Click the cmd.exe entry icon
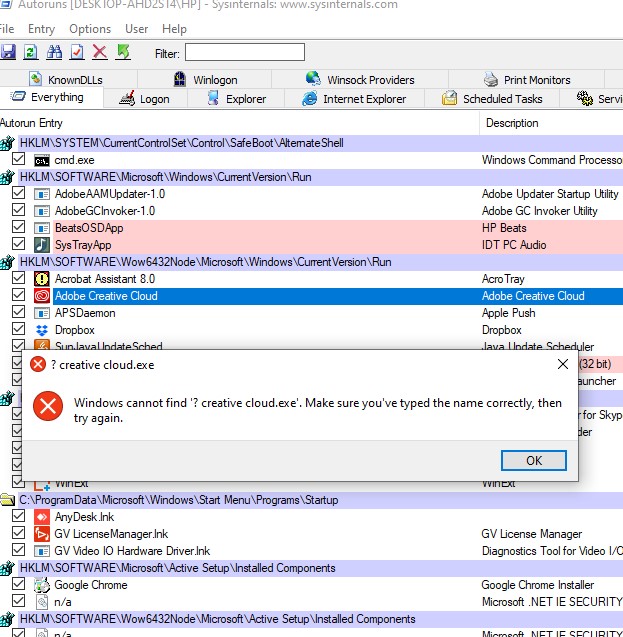The width and height of the screenshot is (623, 637). click(x=41, y=160)
